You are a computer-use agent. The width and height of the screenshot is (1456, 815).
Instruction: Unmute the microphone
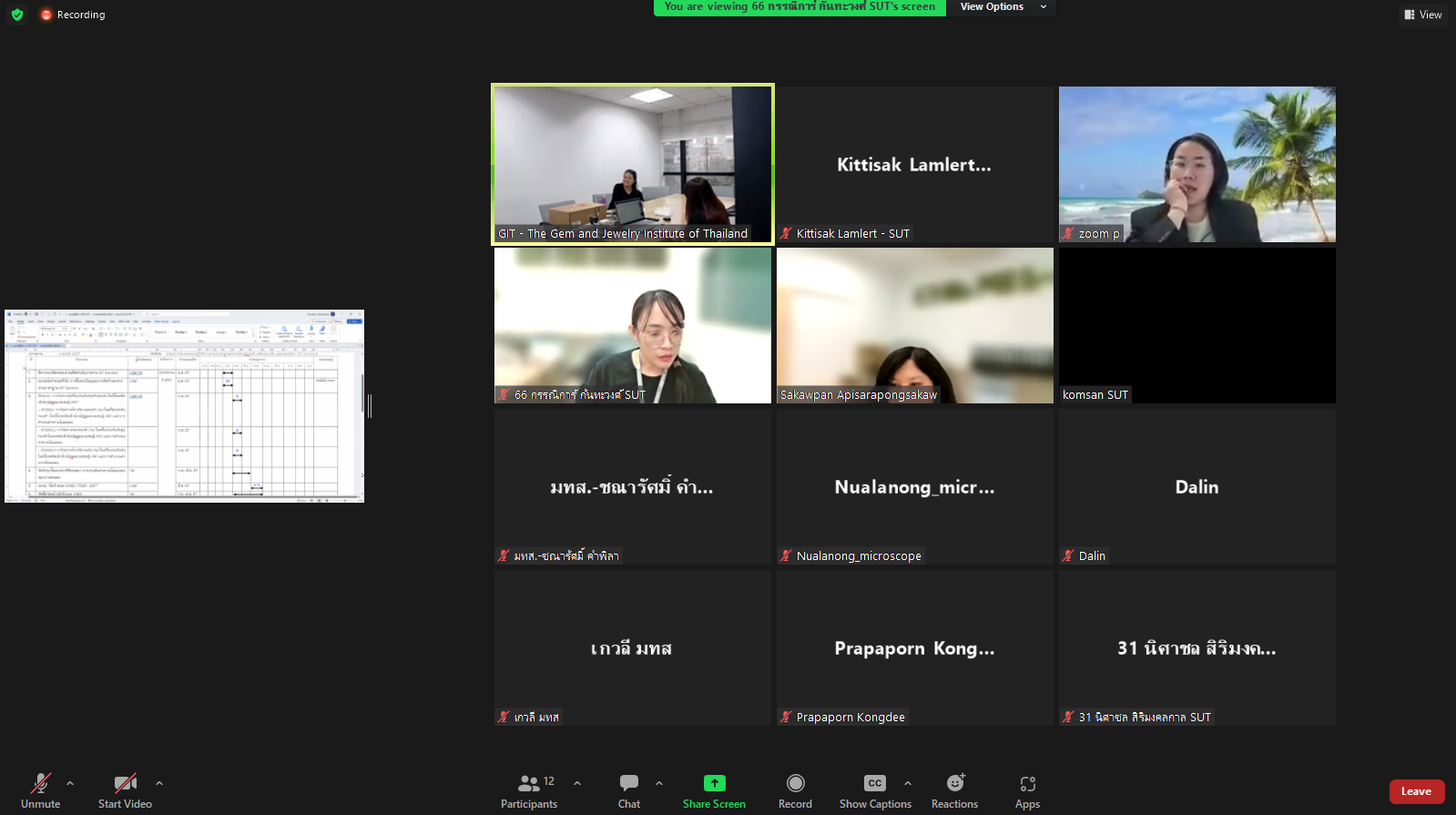(x=41, y=784)
